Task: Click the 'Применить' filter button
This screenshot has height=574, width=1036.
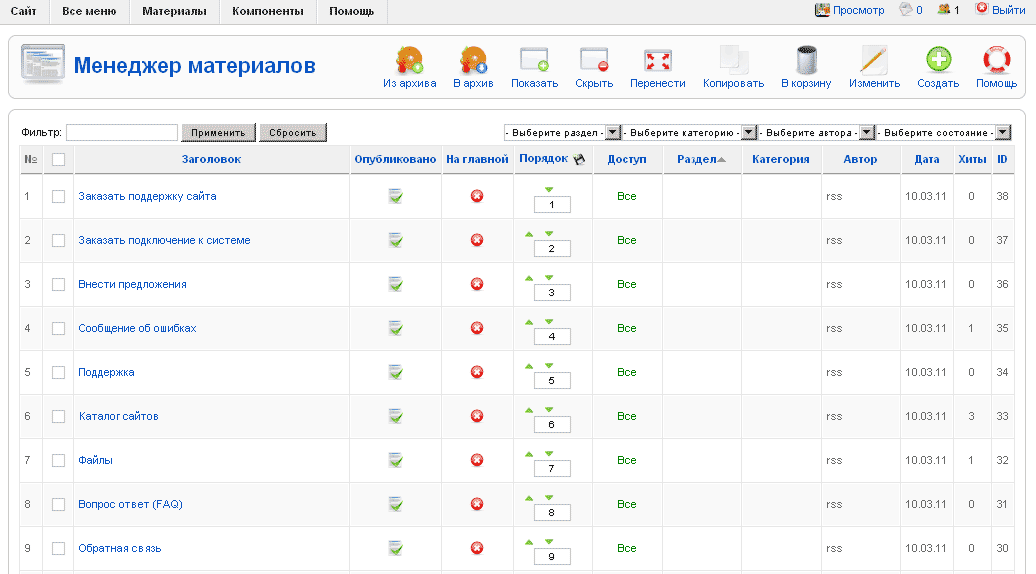Action: click(x=218, y=132)
